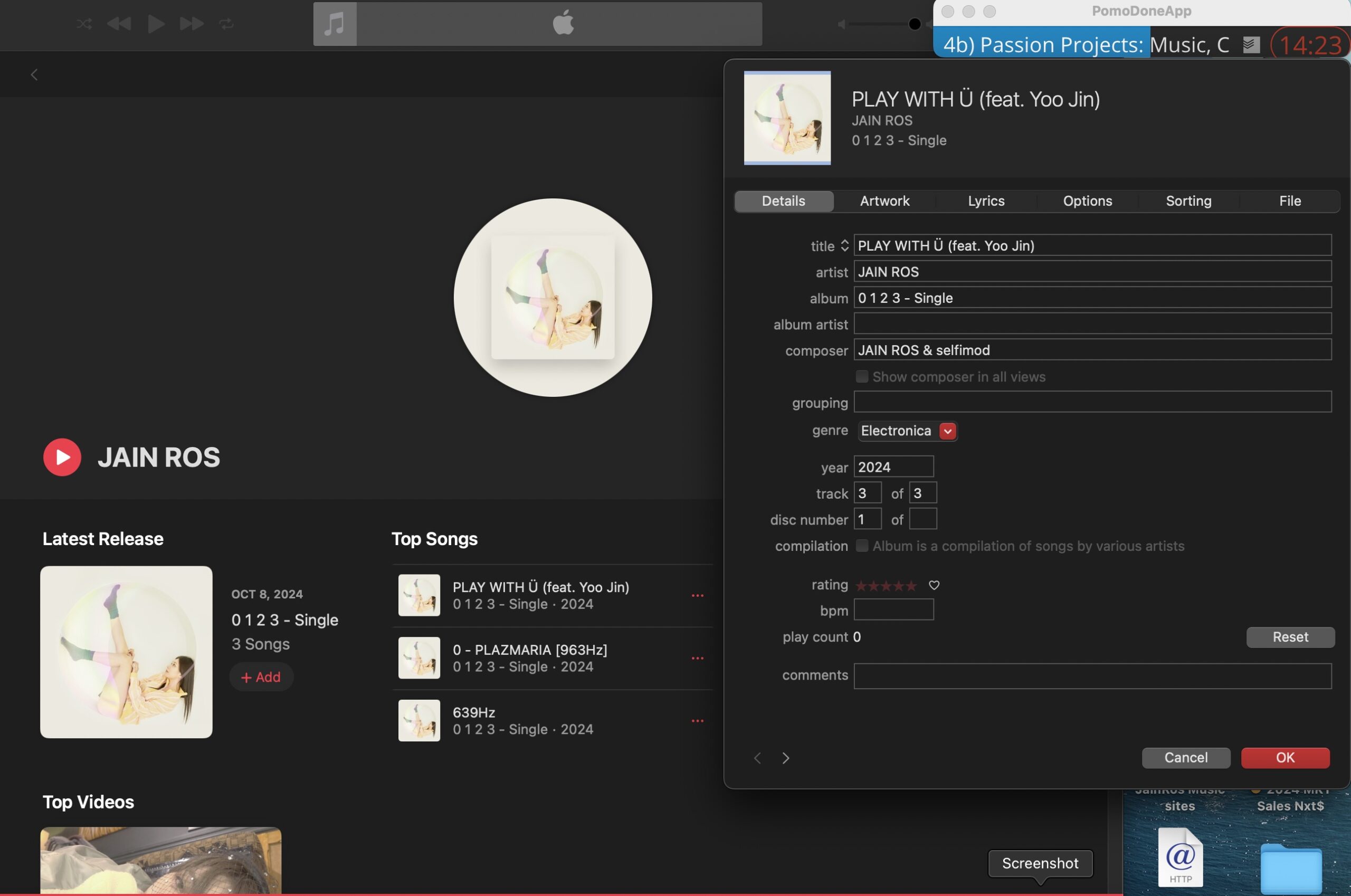1351x896 pixels.
Task: Open more options for 639Hz song
Action: pyautogui.click(x=697, y=721)
